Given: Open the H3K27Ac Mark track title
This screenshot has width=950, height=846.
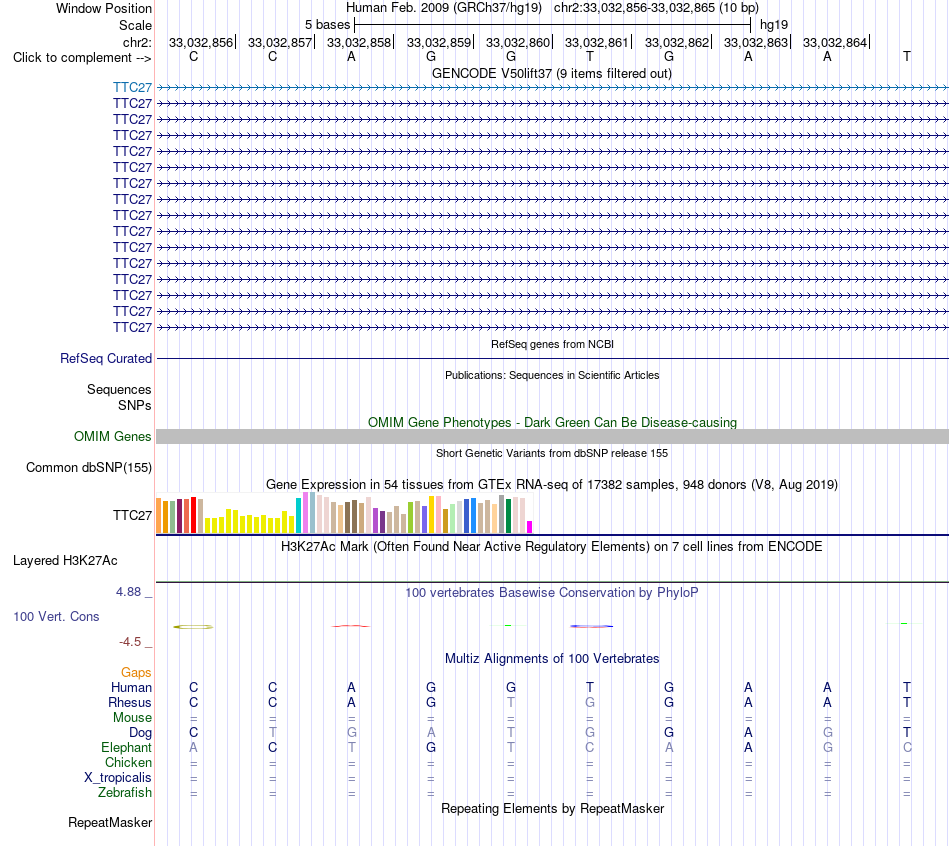Looking at the screenshot, I should click(552, 547).
